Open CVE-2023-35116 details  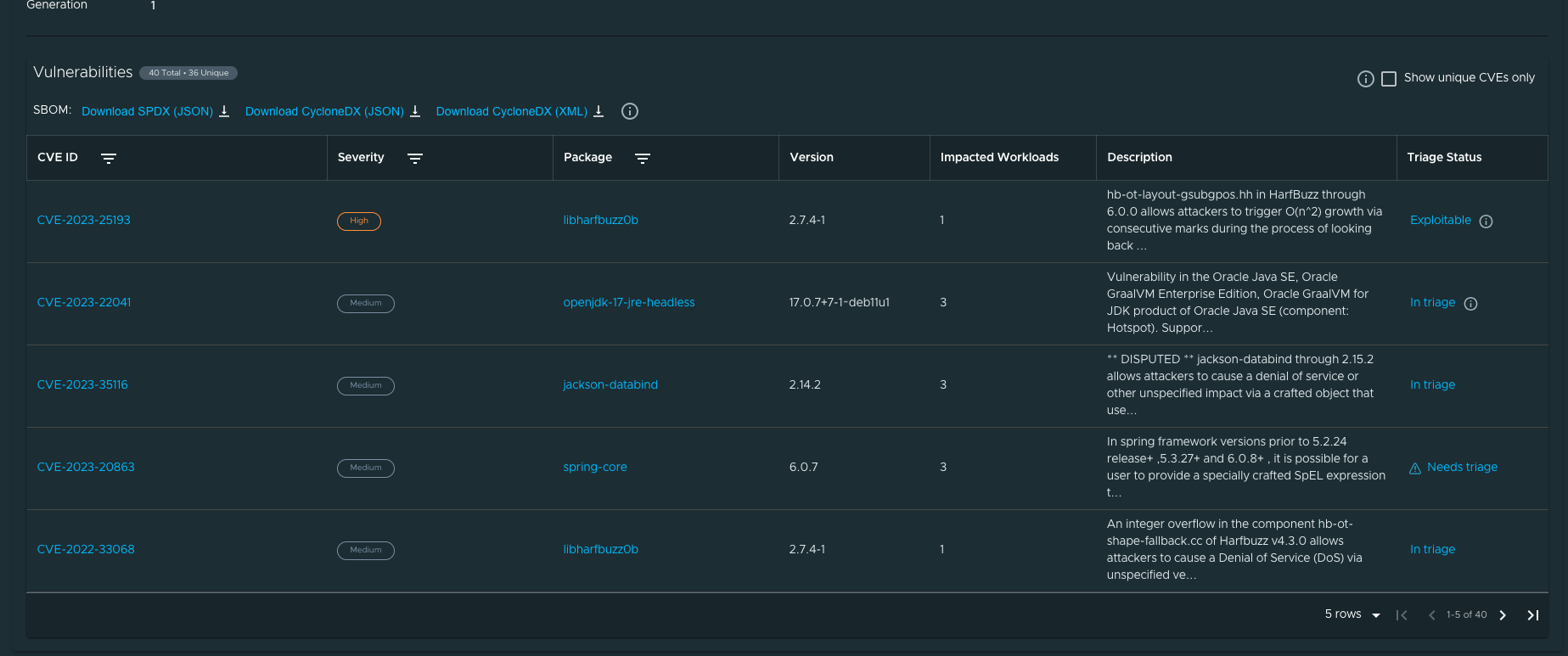tap(82, 384)
